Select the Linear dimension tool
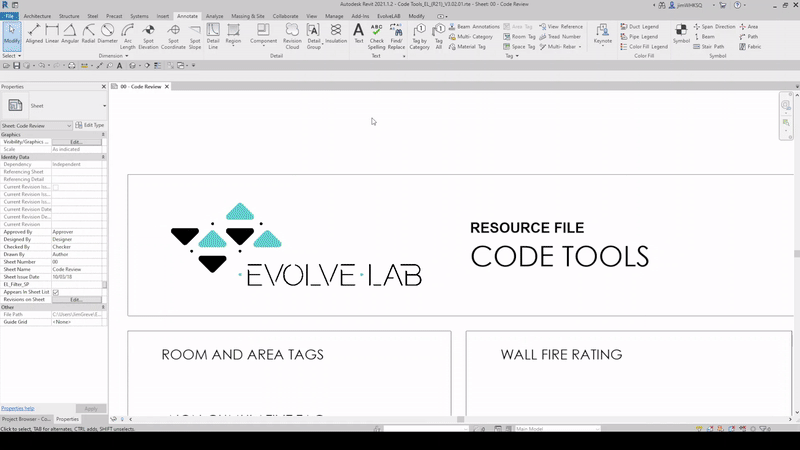 [52, 34]
